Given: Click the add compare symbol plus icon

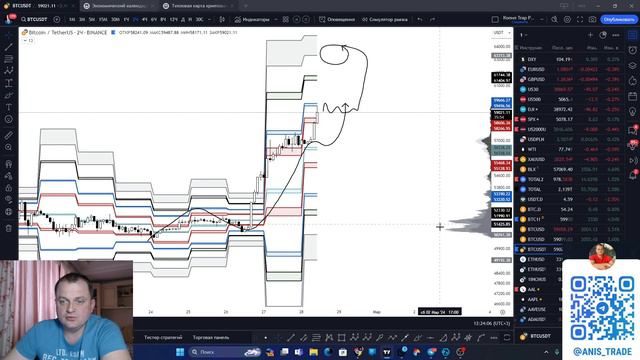Looking at the screenshot, I should click(57, 19).
